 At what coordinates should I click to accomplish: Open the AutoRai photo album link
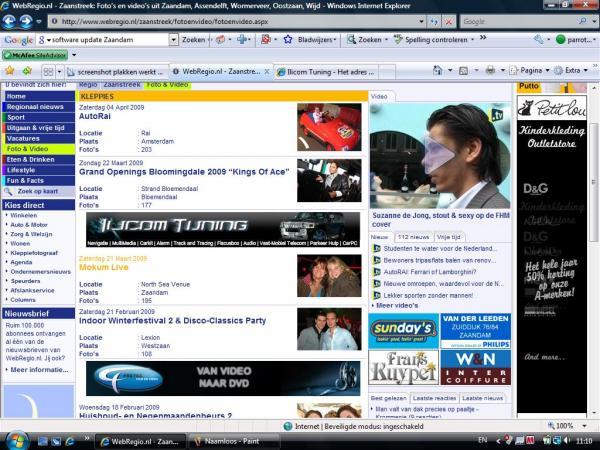(95, 116)
